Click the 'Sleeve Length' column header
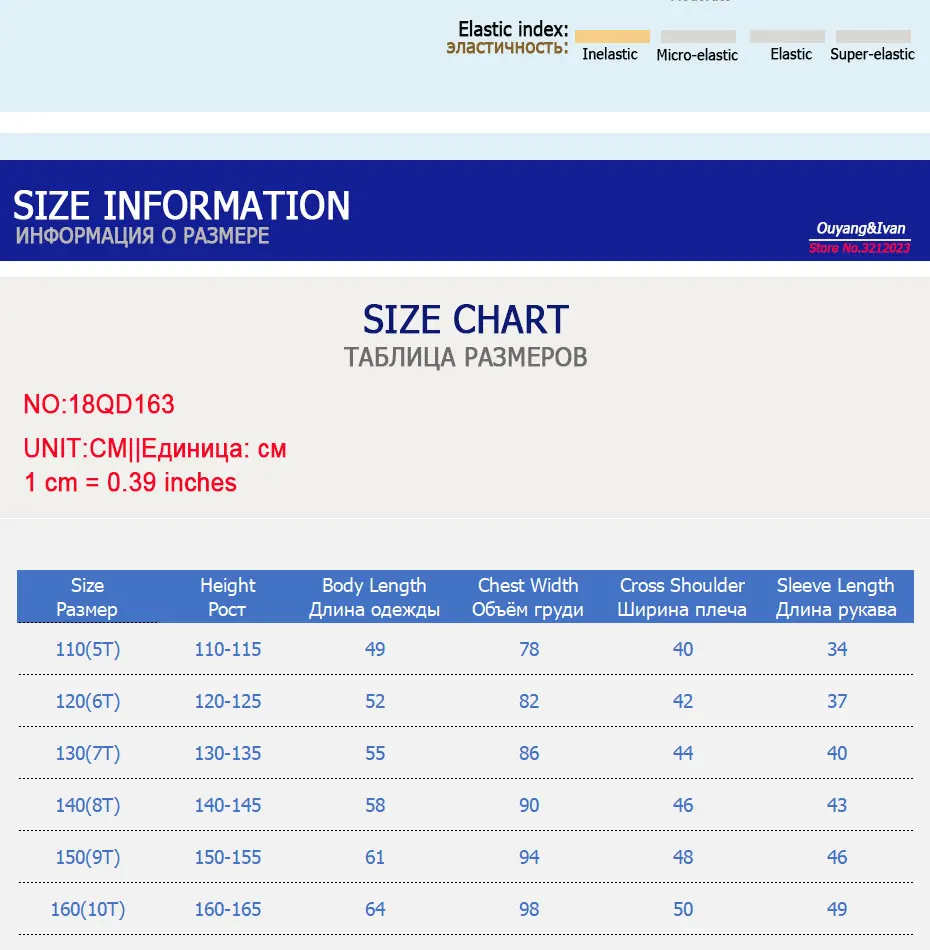 (836, 597)
